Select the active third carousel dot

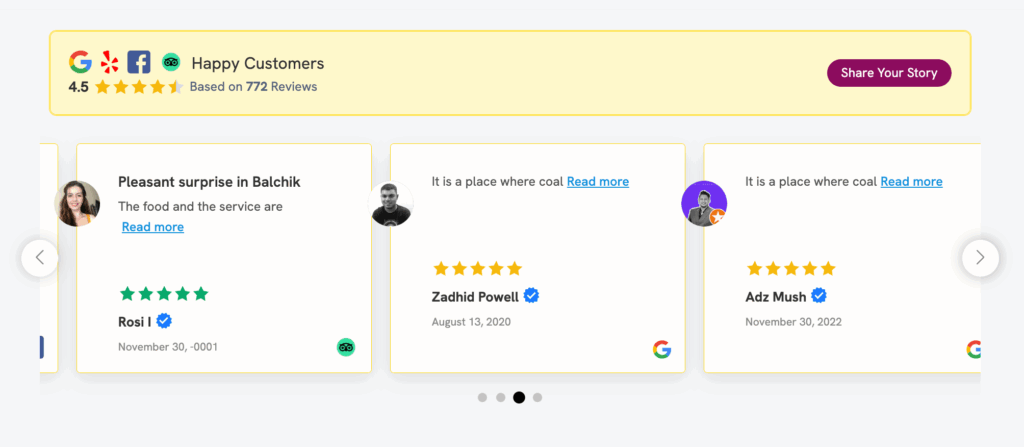(x=519, y=397)
